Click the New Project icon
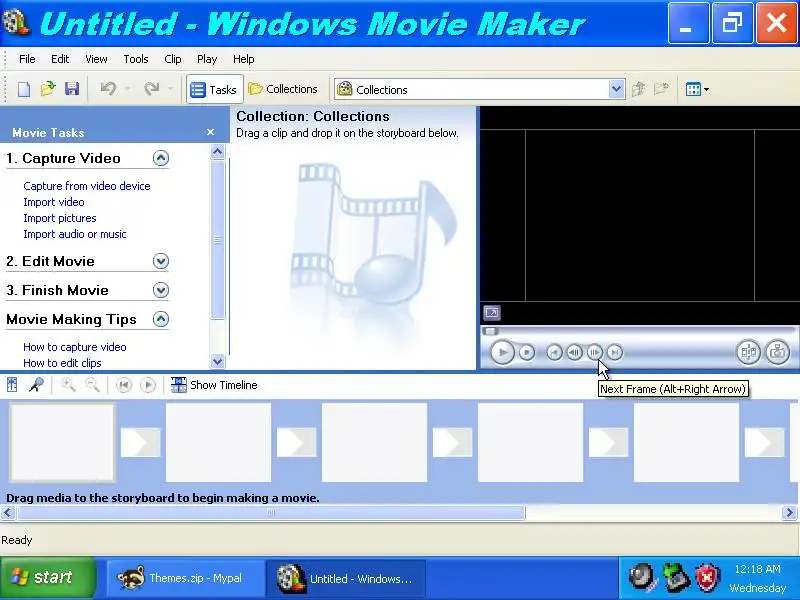 pyautogui.click(x=23, y=89)
